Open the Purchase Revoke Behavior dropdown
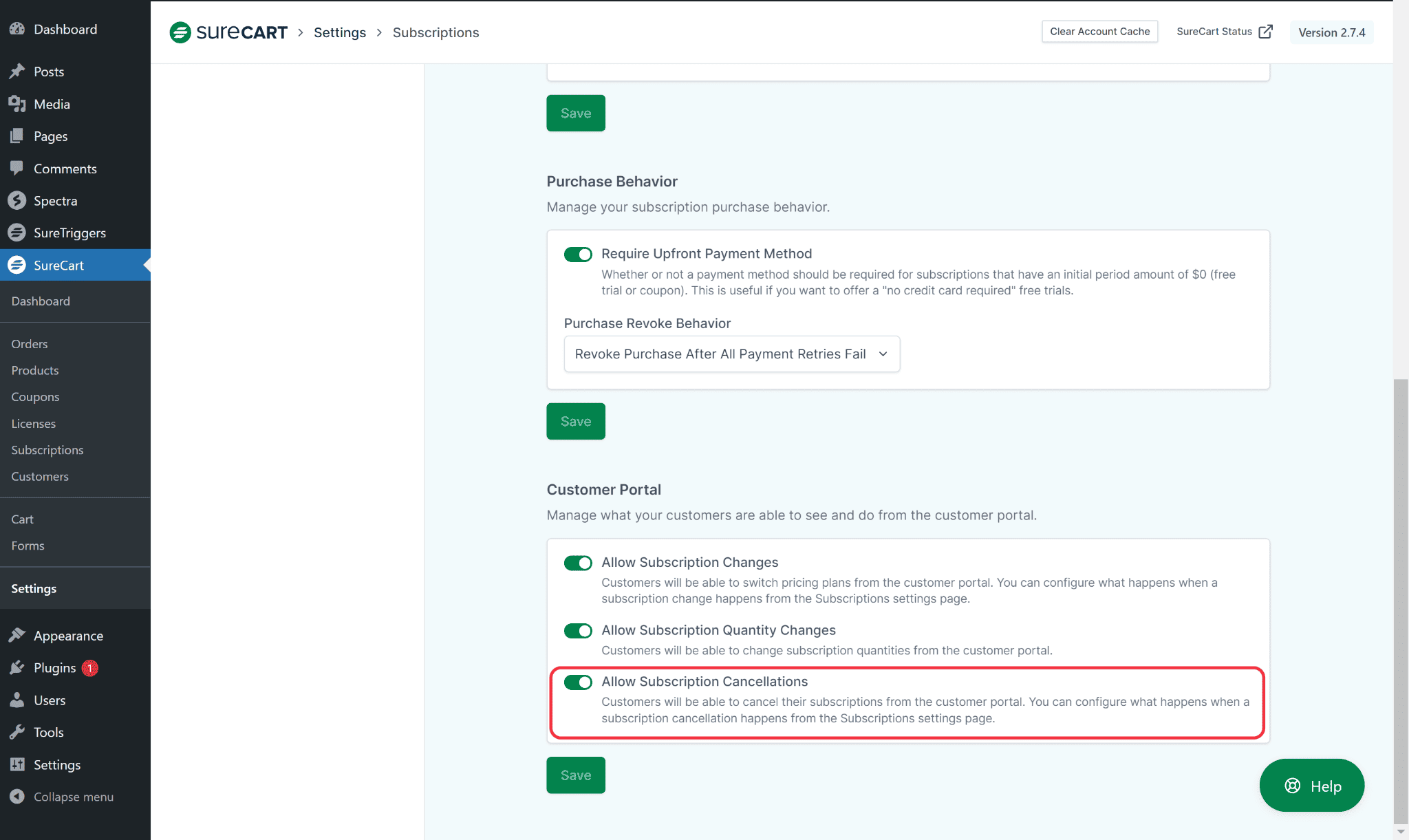The width and height of the screenshot is (1409, 840). (731, 354)
